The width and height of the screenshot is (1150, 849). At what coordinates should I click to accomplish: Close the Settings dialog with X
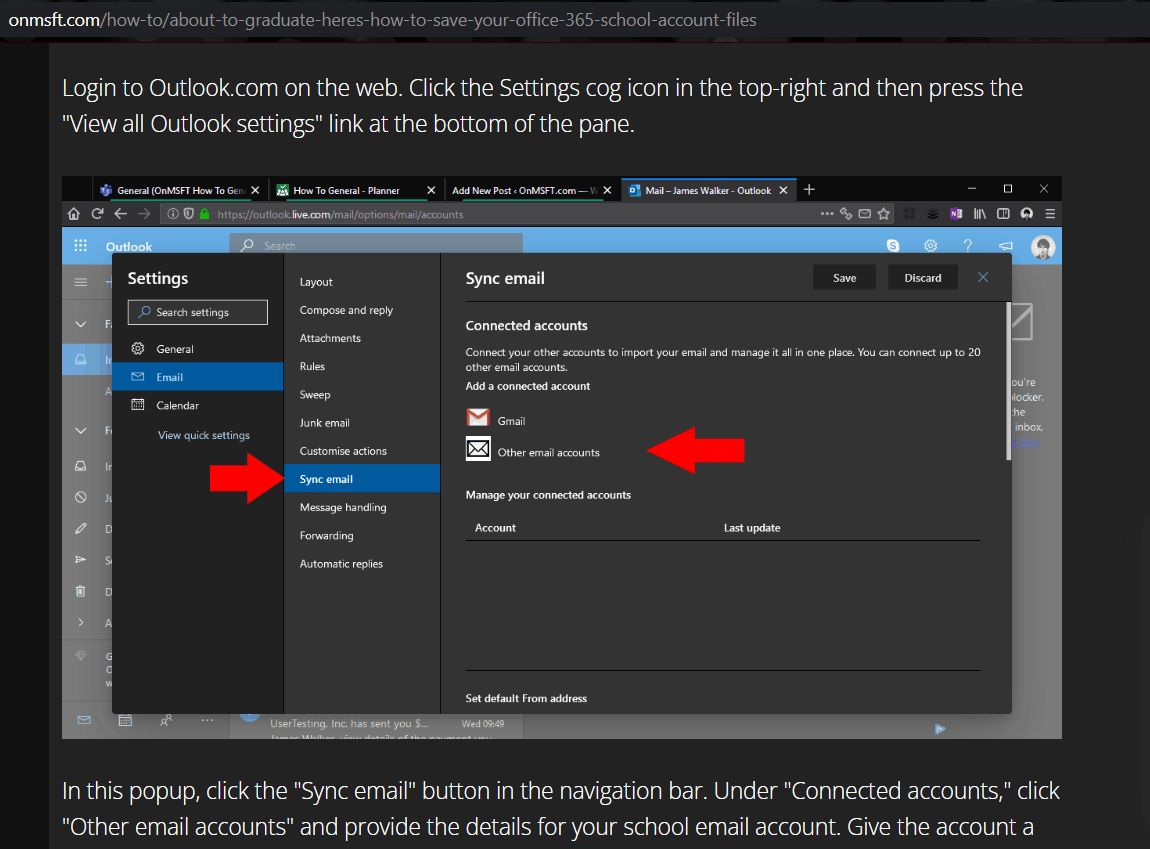(x=984, y=277)
